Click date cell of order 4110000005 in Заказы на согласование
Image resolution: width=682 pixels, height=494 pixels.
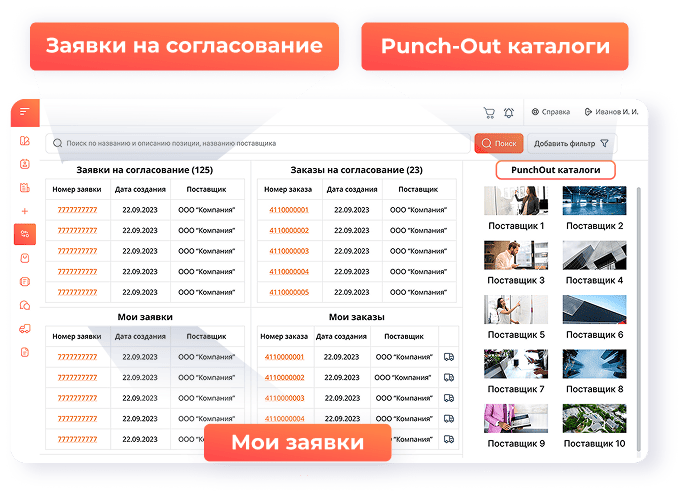[x=352, y=292]
